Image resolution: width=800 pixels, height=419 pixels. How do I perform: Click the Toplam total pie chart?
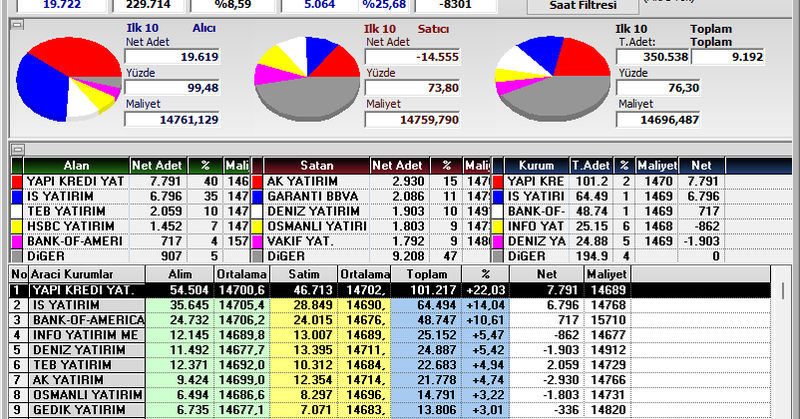coord(553,78)
